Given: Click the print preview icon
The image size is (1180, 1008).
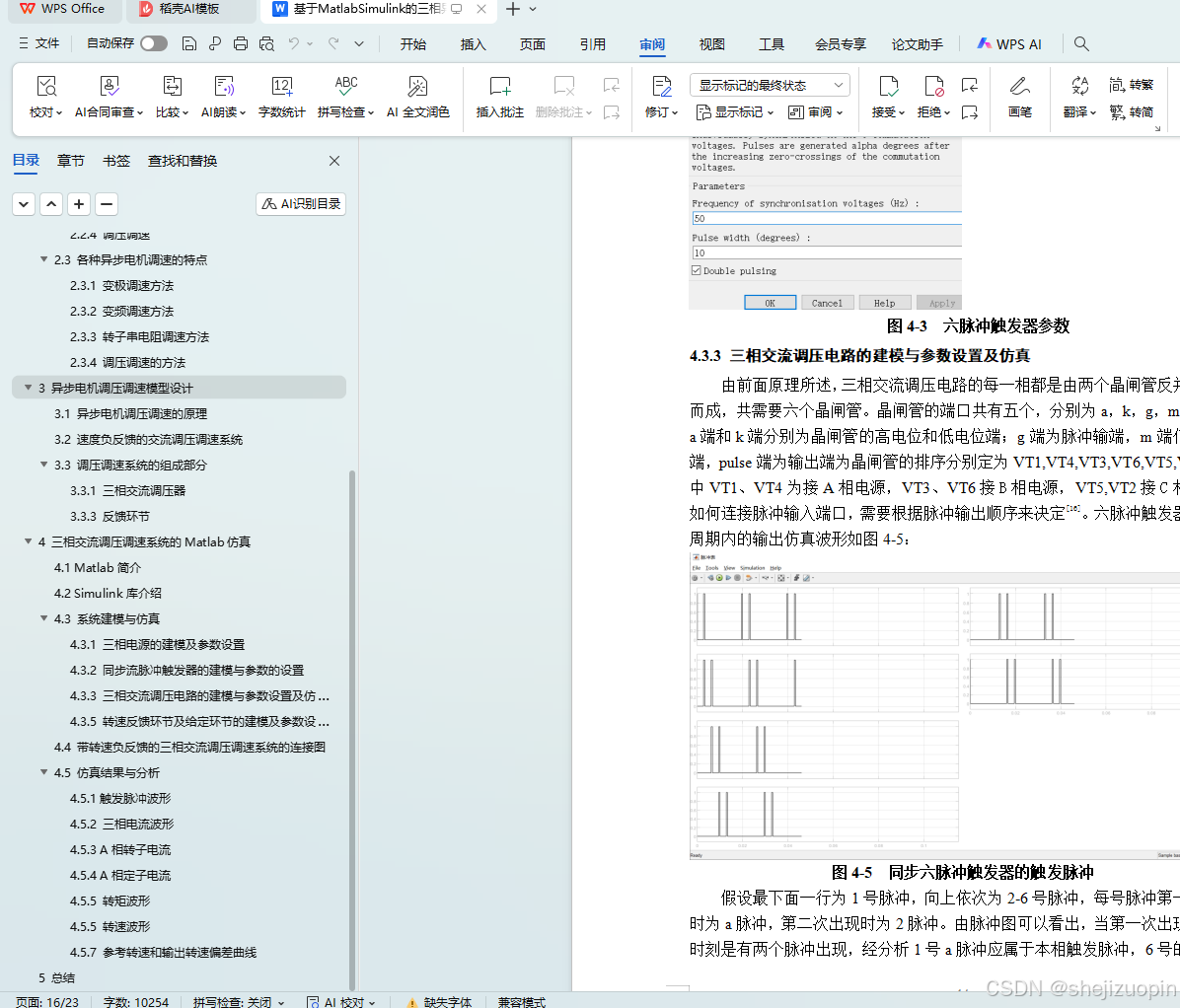Looking at the screenshot, I should 266,43.
